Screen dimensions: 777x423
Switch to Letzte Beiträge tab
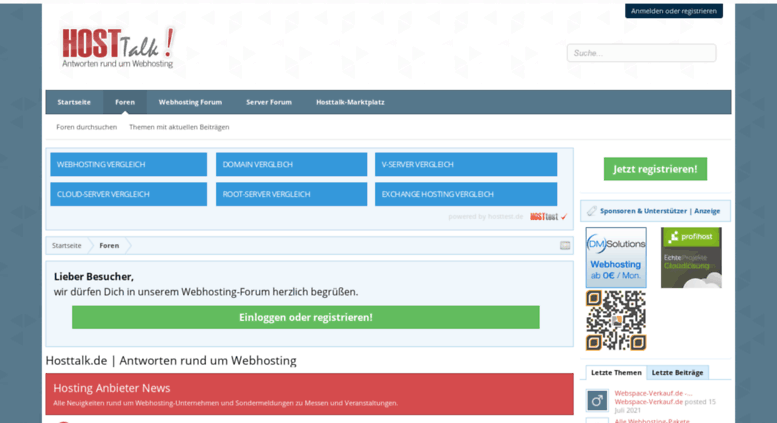pos(677,372)
